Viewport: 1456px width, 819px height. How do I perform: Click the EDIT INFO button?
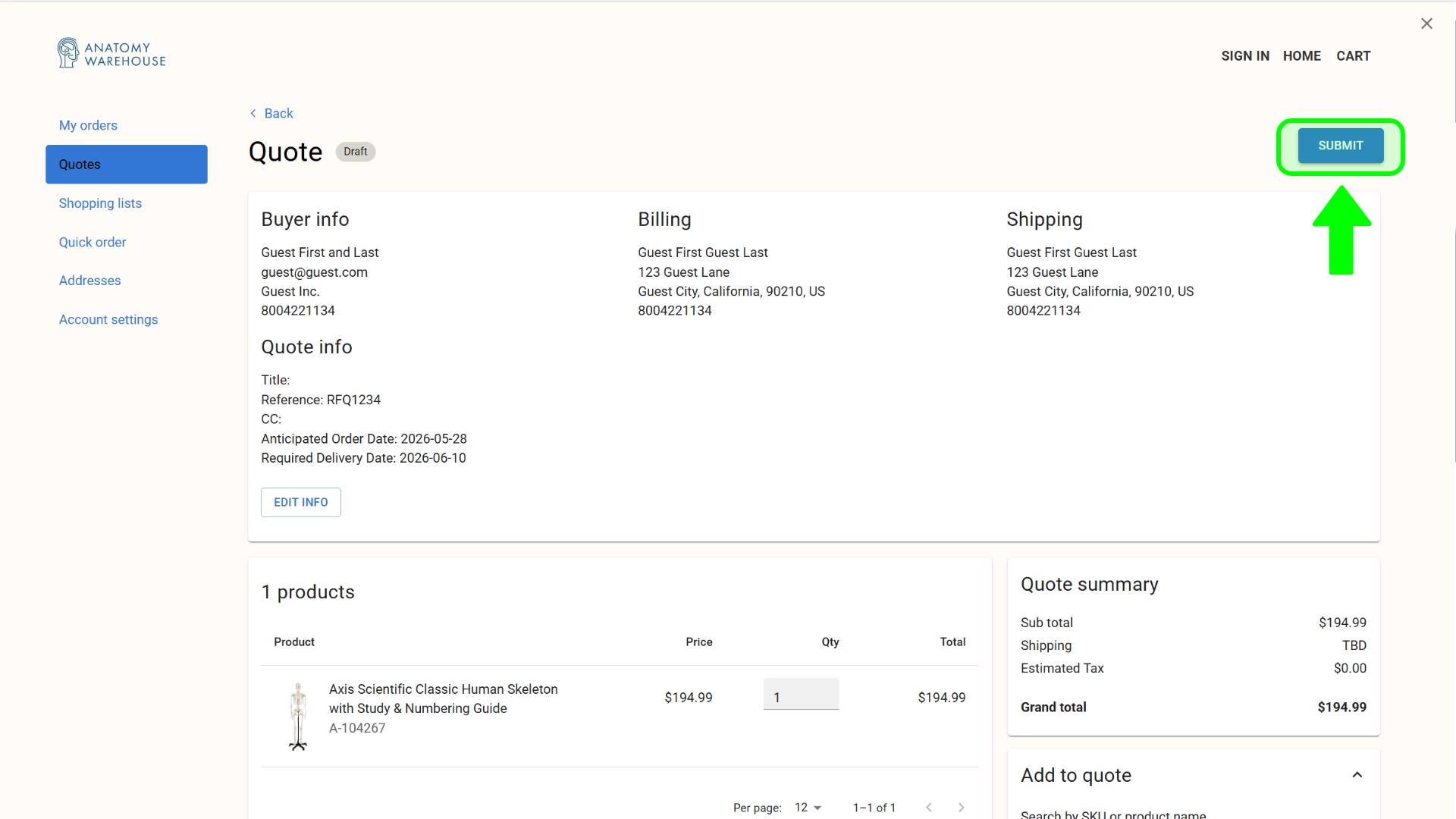[301, 502]
